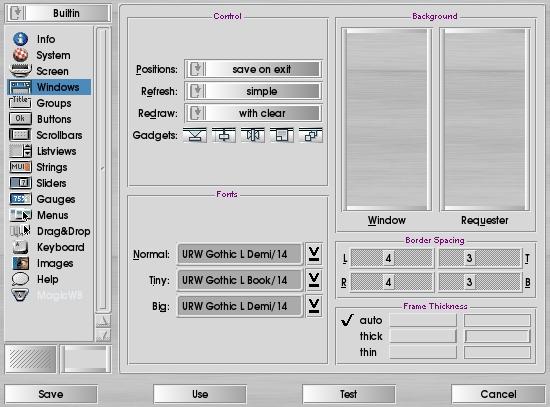Click the Save button
The height and width of the screenshot is (407, 550).
51,394
